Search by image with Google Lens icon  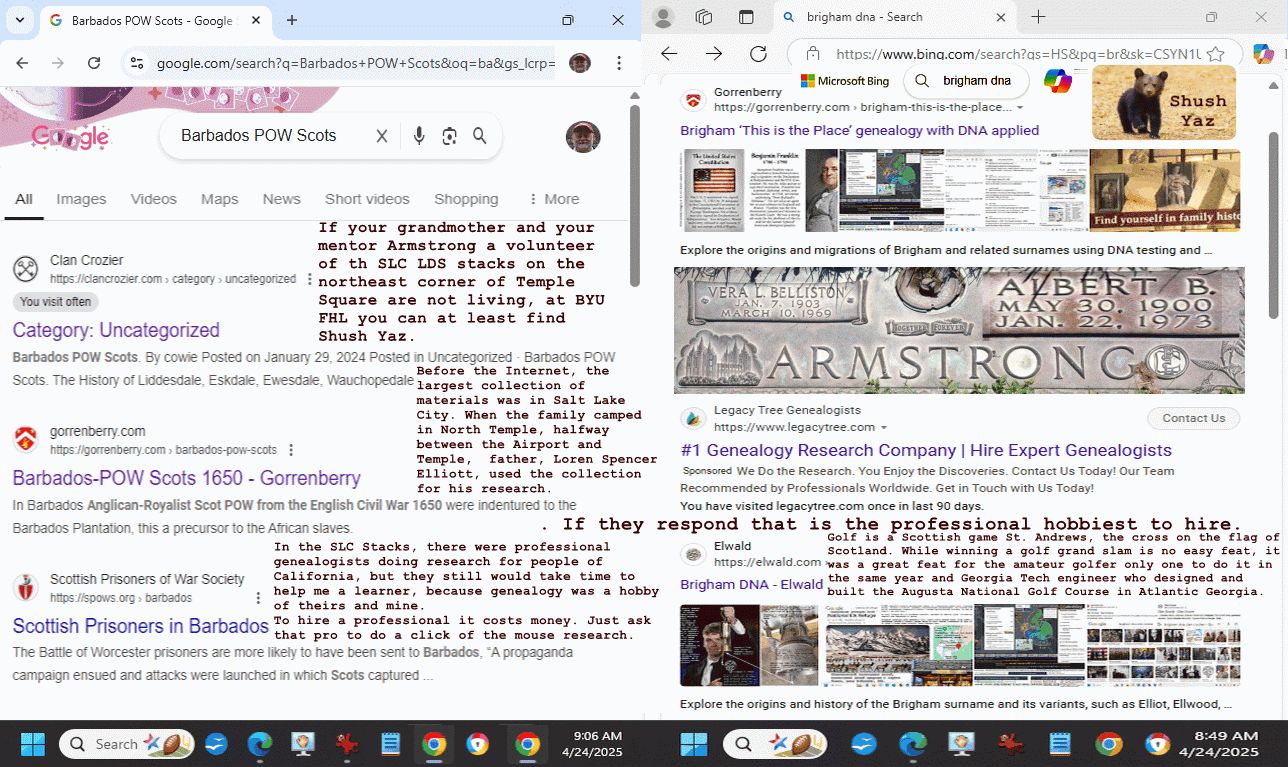[x=449, y=136]
